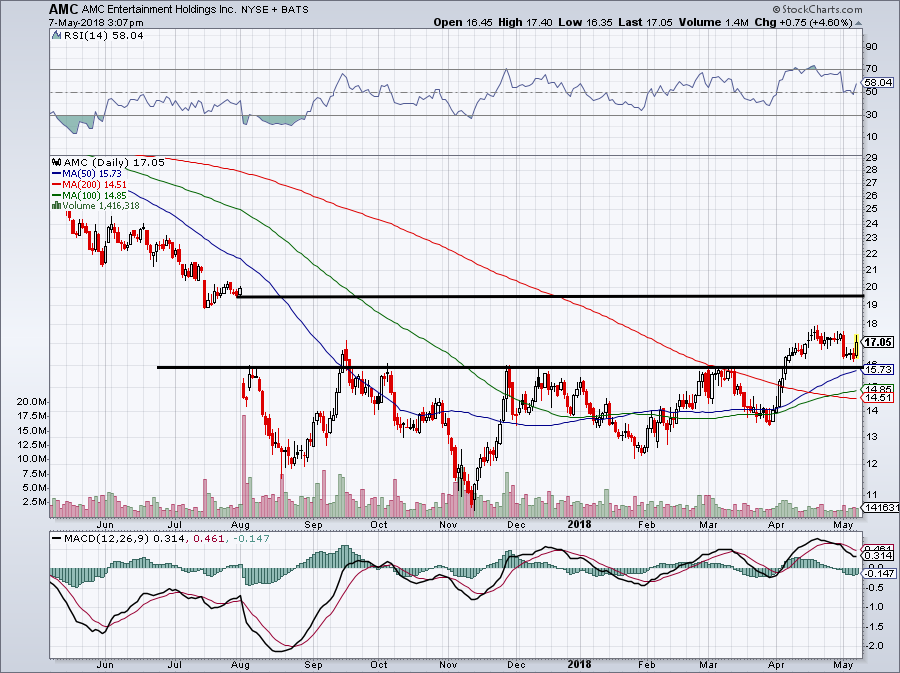Click the AMC (Daily) 17.05 legend label
Image resolution: width=900 pixels, height=673 pixels.
(x=114, y=162)
